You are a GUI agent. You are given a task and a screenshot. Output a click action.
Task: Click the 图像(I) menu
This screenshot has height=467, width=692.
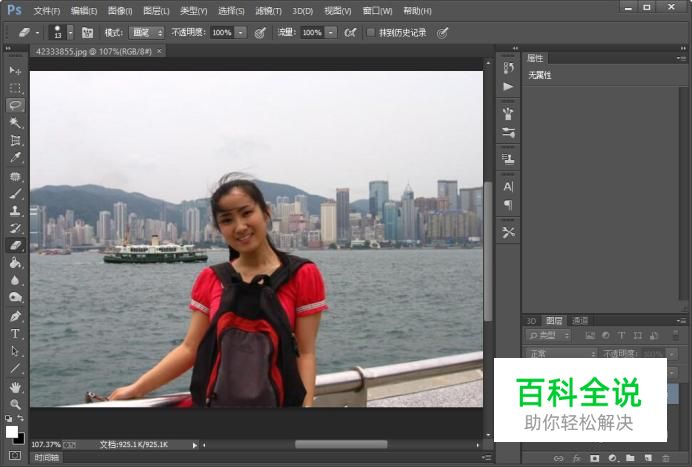coord(120,10)
